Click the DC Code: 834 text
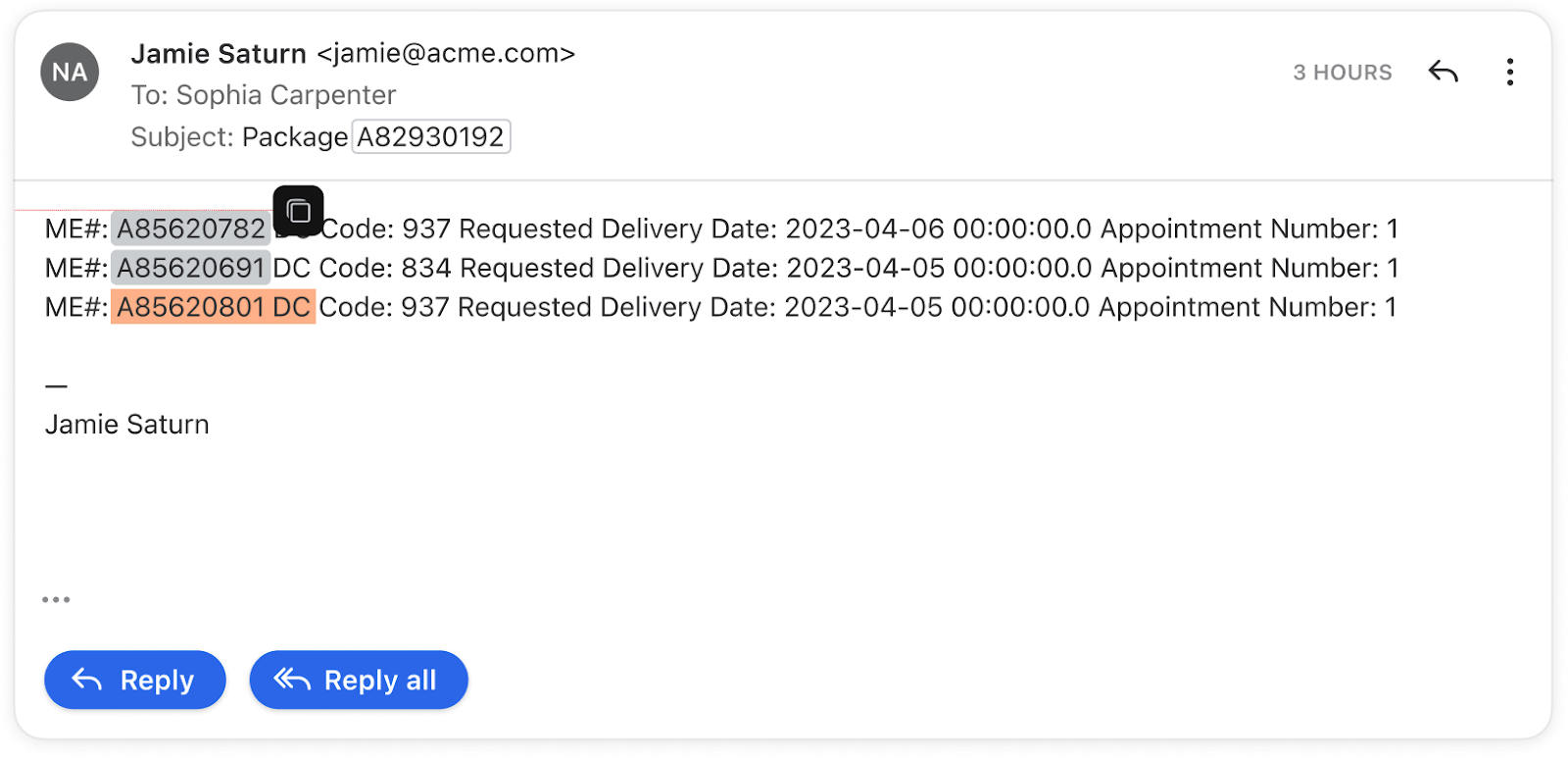 click(x=362, y=268)
